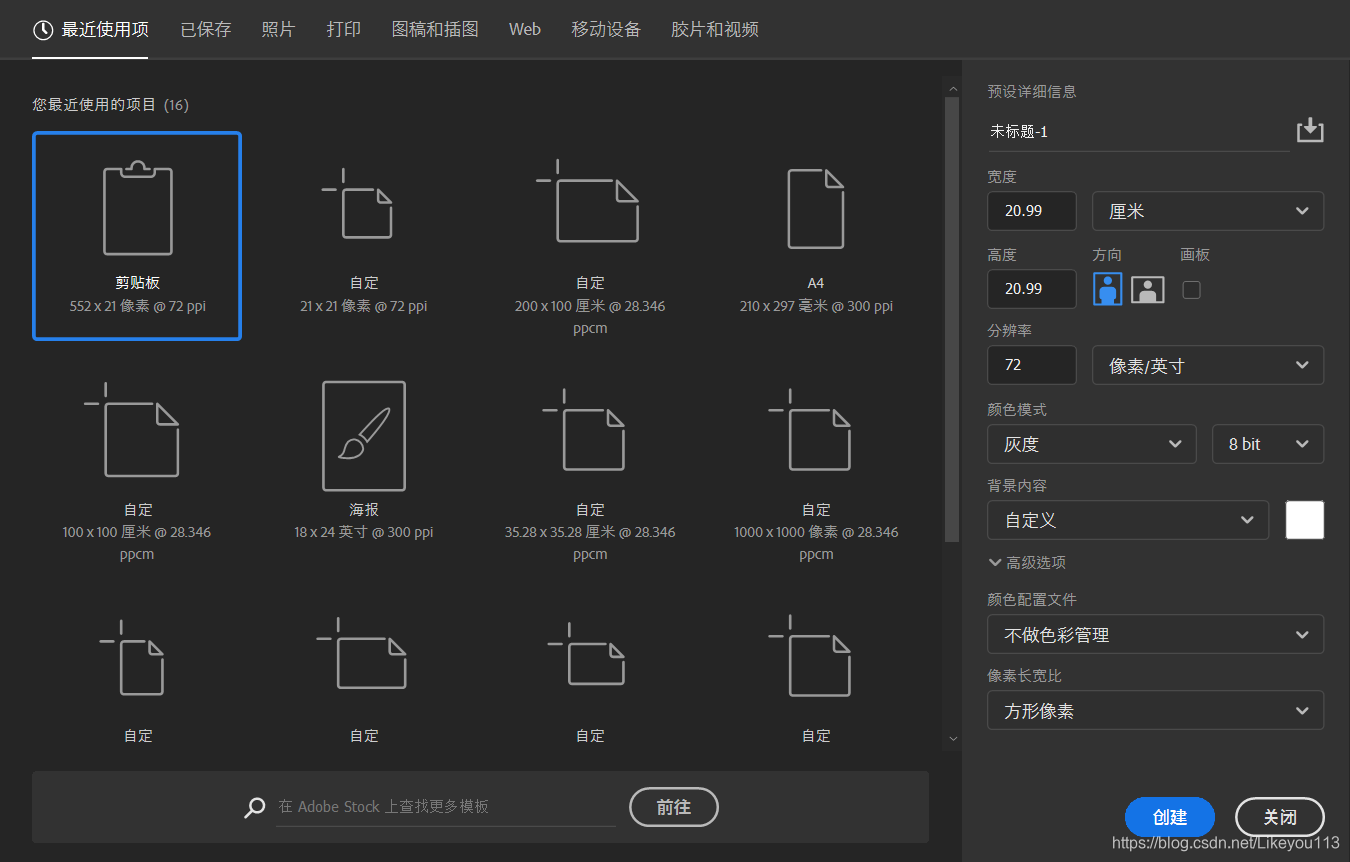The width and height of the screenshot is (1350, 862).
Task: Open the 方形像素 pixel aspect ratio dropdown
Action: coord(1156,711)
